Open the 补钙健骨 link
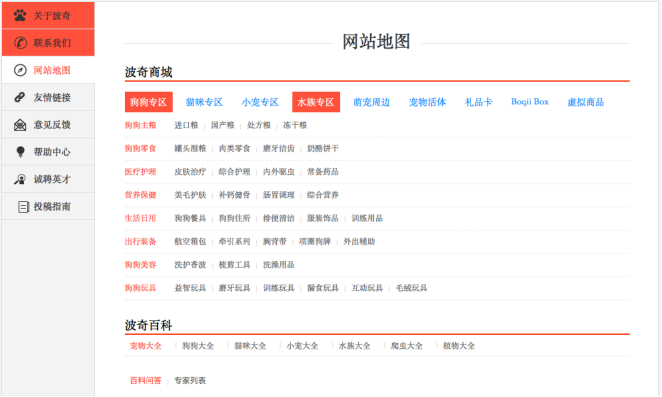Image resolution: width=662 pixels, height=397 pixels. 234,195
